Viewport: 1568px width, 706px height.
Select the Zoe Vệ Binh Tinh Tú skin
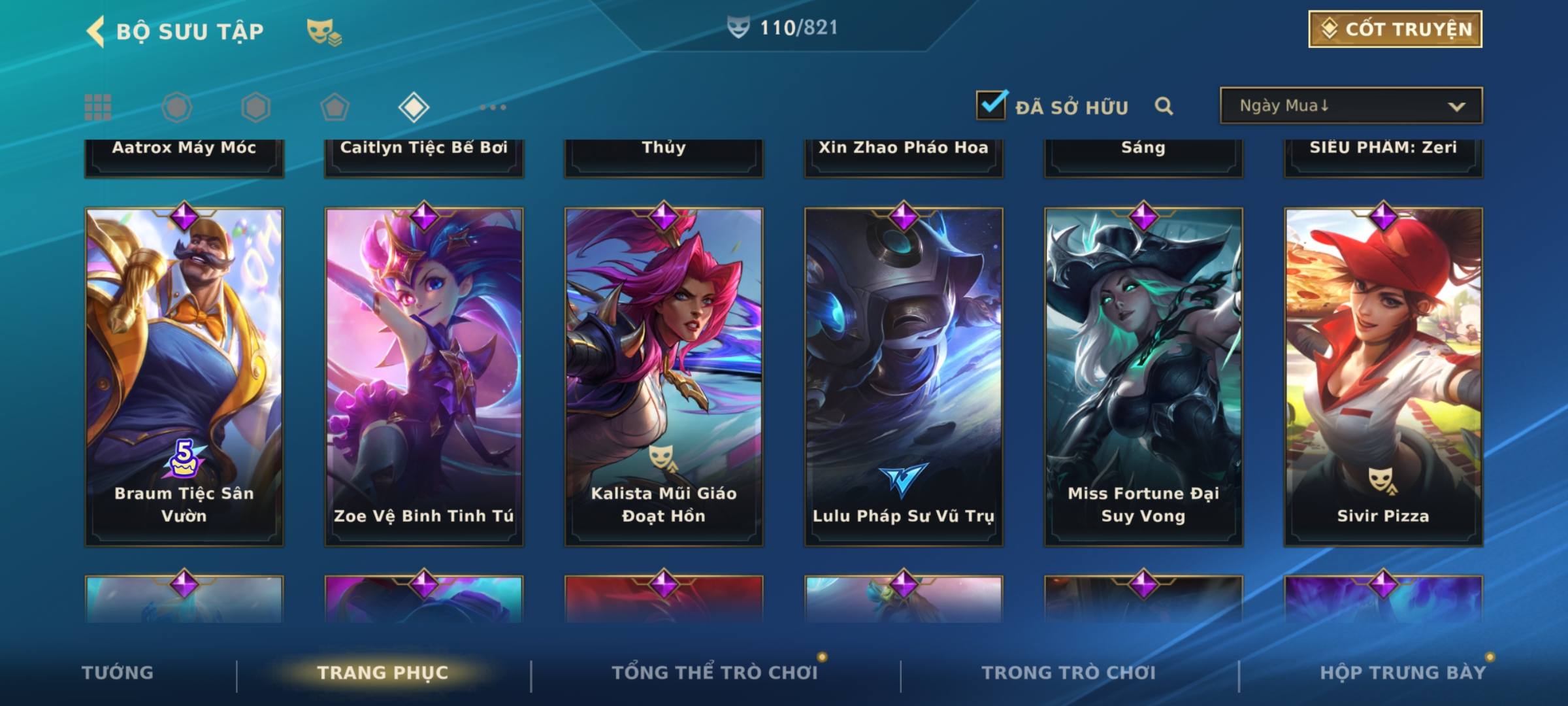point(424,377)
